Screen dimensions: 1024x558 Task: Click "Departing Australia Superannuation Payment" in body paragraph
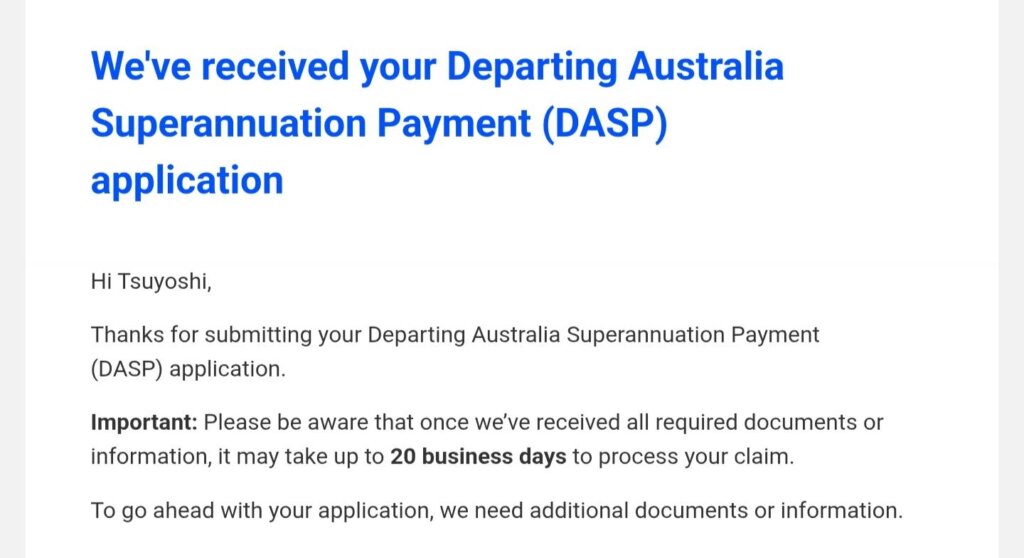click(x=594, y=335)
